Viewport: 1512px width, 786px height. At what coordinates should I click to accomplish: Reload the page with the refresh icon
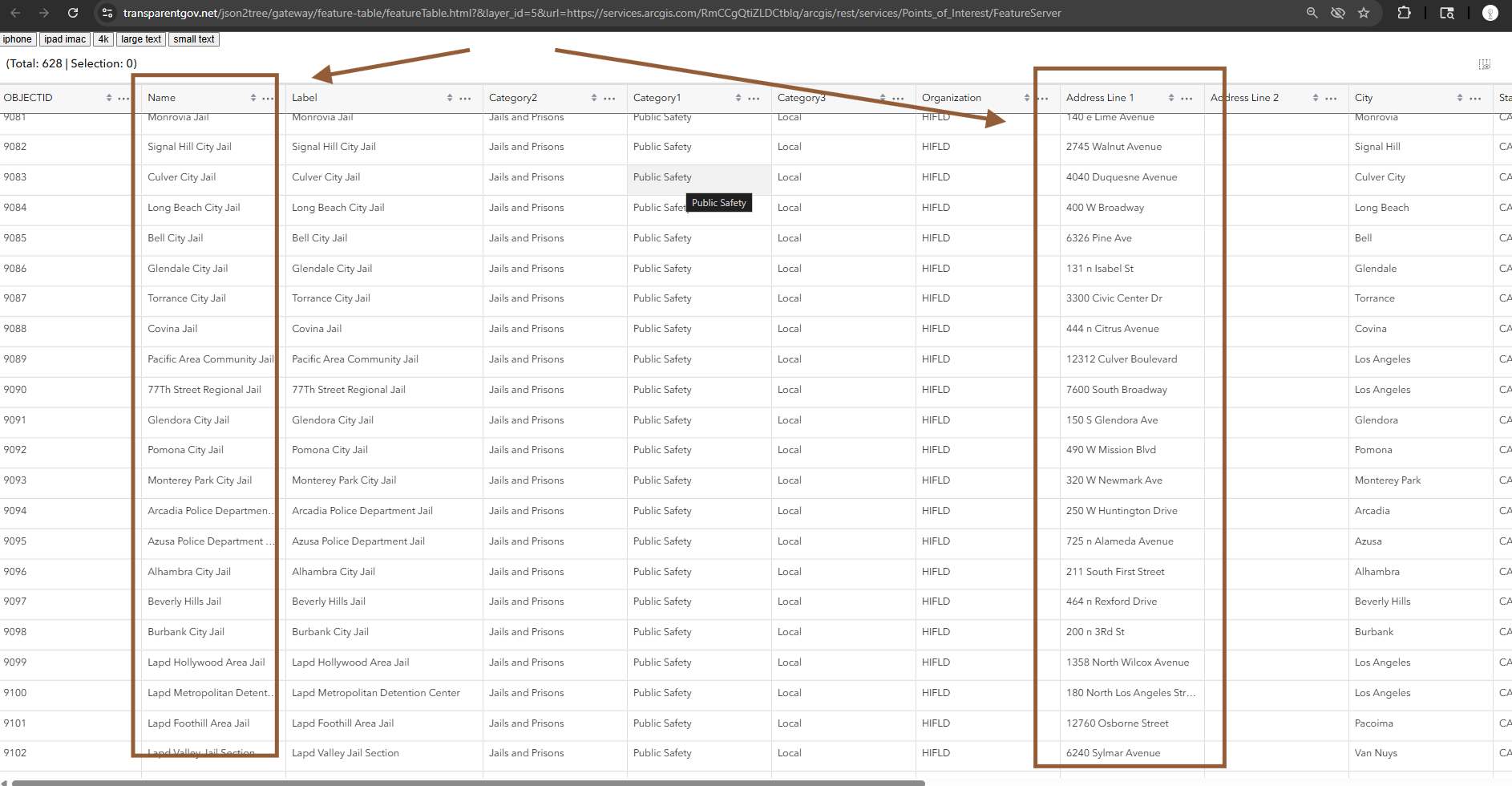pos(73,13)
